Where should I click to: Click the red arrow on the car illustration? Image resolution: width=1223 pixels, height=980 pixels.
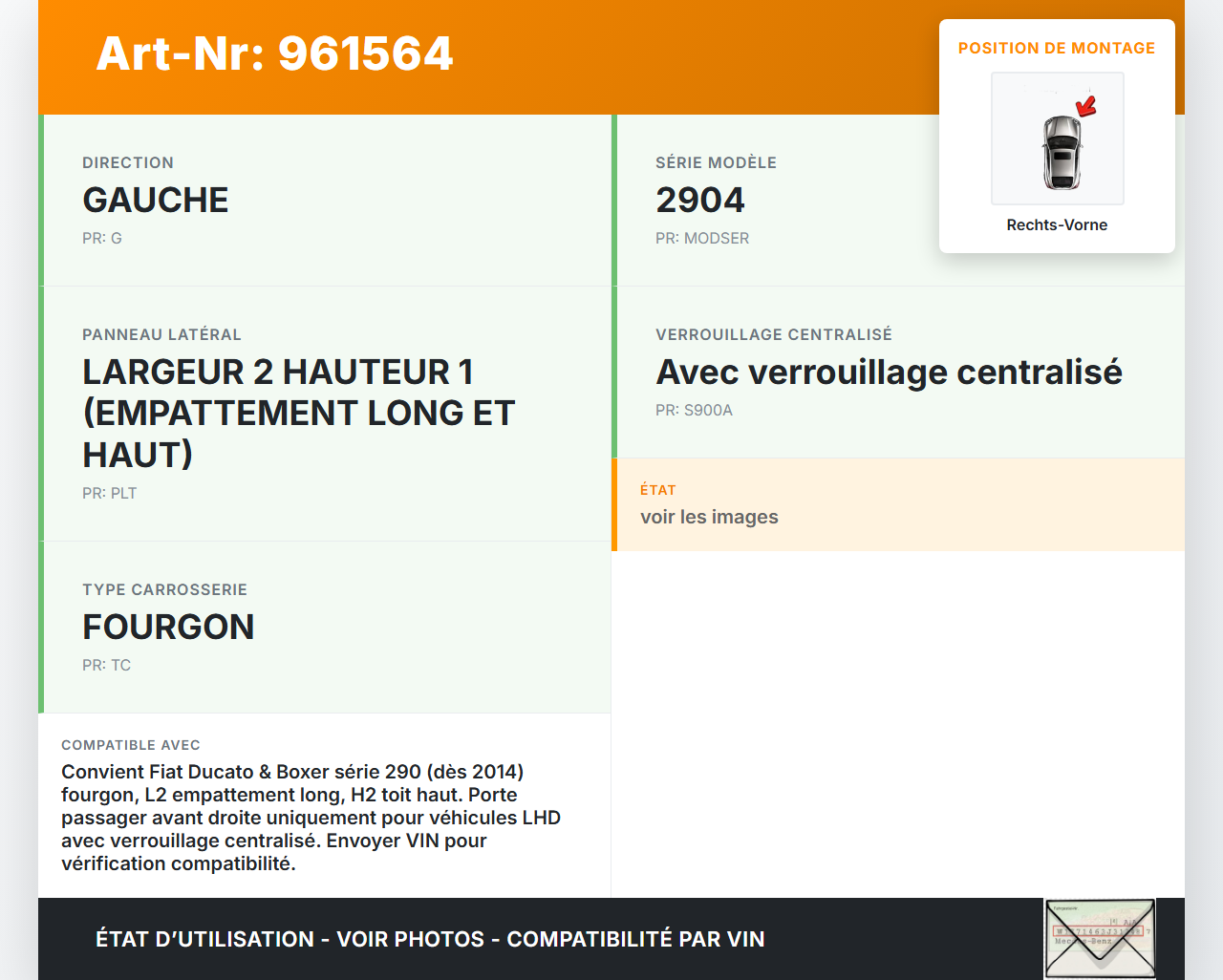point(1084,107)
